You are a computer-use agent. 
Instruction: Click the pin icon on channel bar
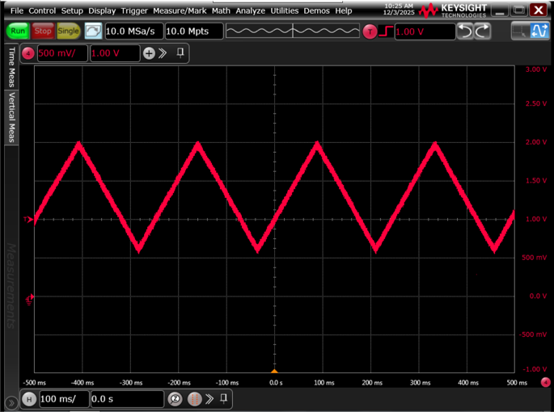coord(180,53)
